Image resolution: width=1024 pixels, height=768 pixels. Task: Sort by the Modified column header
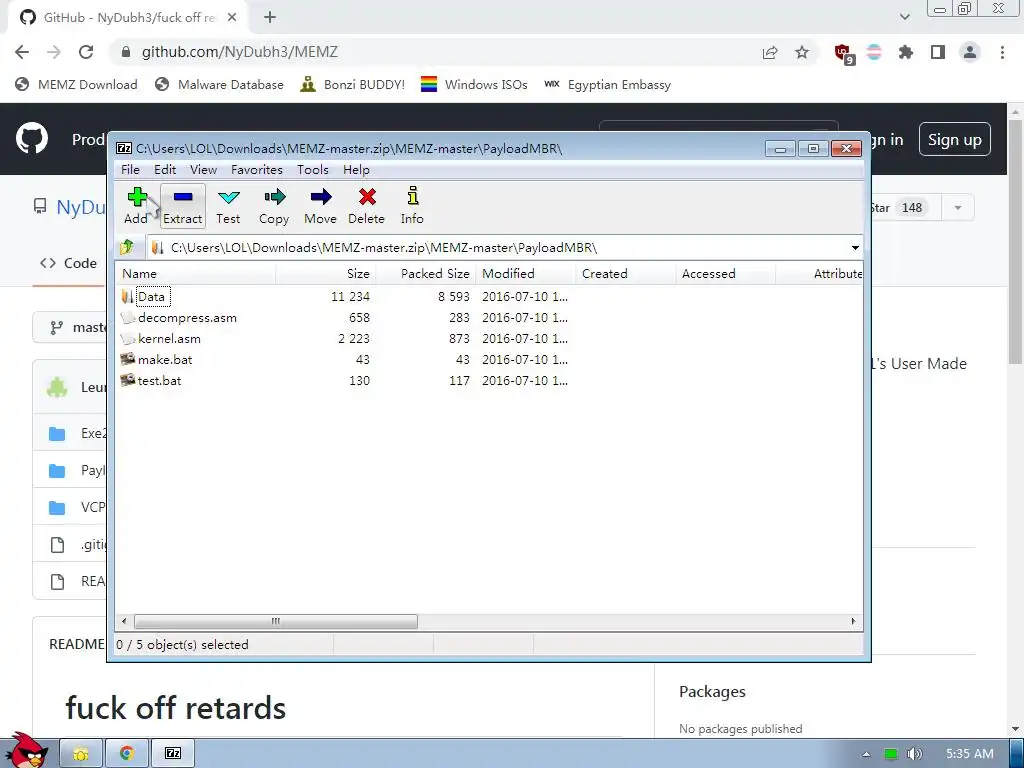pyautogui.click(x=525, y=274)
